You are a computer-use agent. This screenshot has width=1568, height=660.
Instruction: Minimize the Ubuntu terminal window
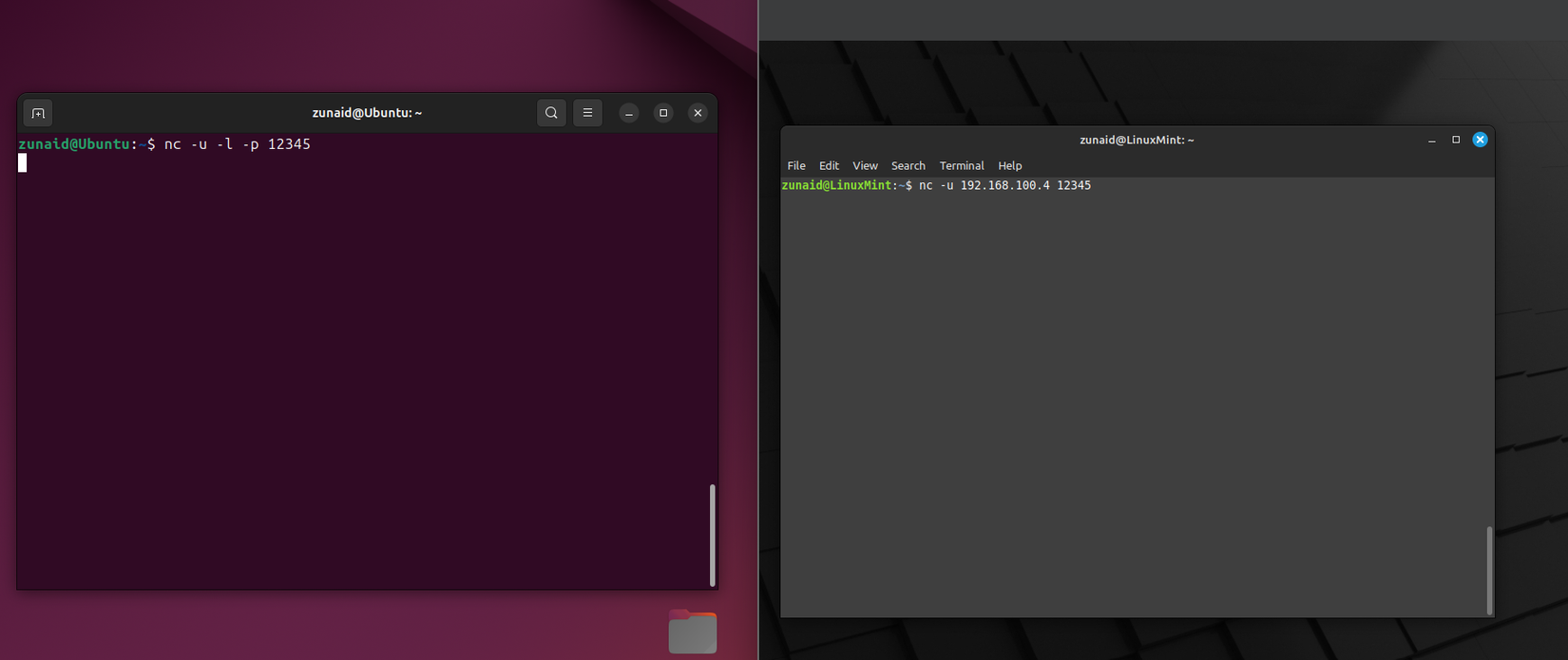click(629, 113)
